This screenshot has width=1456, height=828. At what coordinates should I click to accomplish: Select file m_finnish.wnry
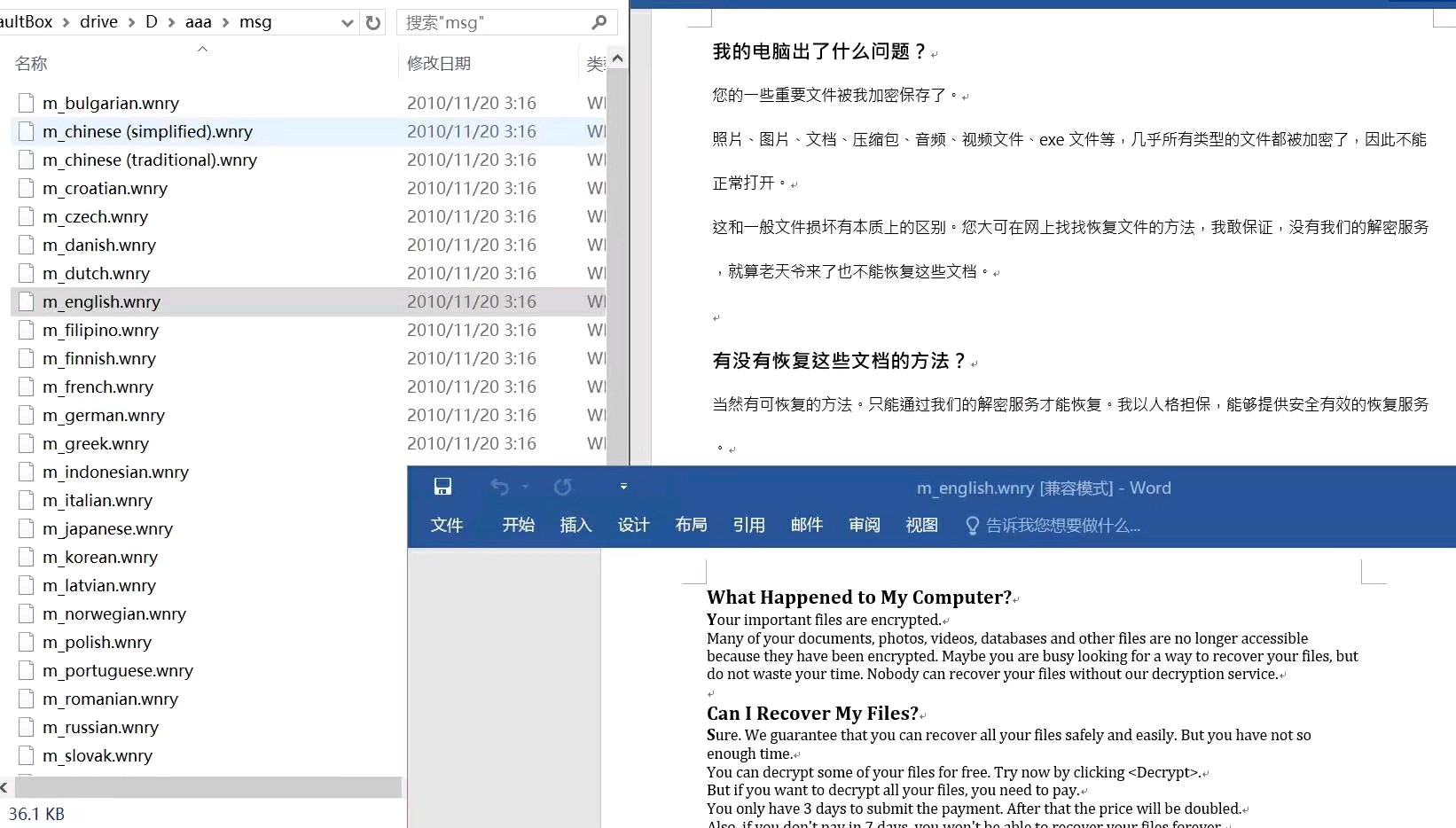98,358
